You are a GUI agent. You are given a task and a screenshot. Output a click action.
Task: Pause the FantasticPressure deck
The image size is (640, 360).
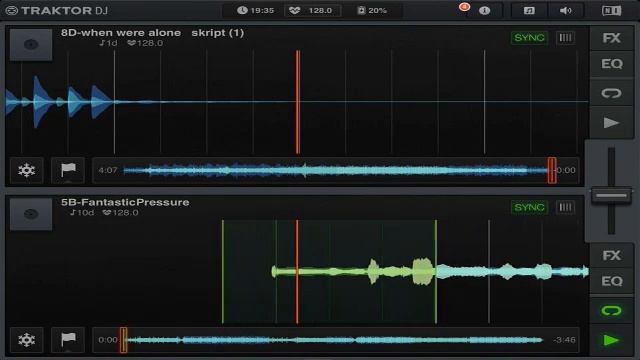point(611,340)
